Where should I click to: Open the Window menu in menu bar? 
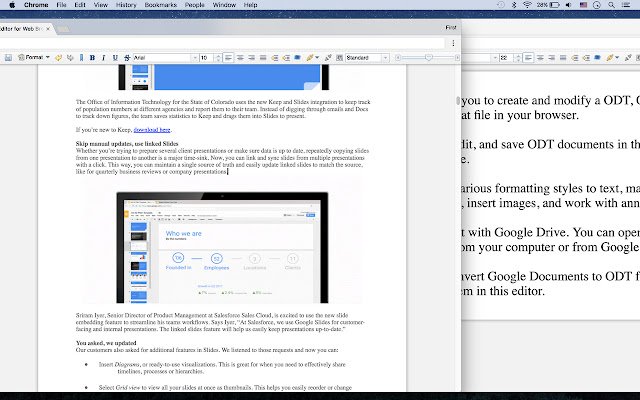(224, 5)
